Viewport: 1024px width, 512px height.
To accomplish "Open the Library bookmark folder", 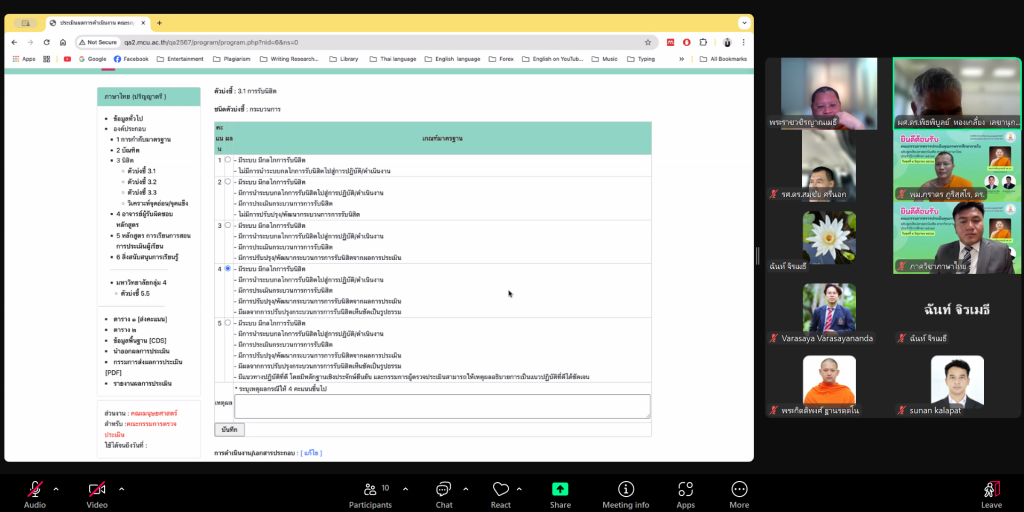I will (344, 59).
